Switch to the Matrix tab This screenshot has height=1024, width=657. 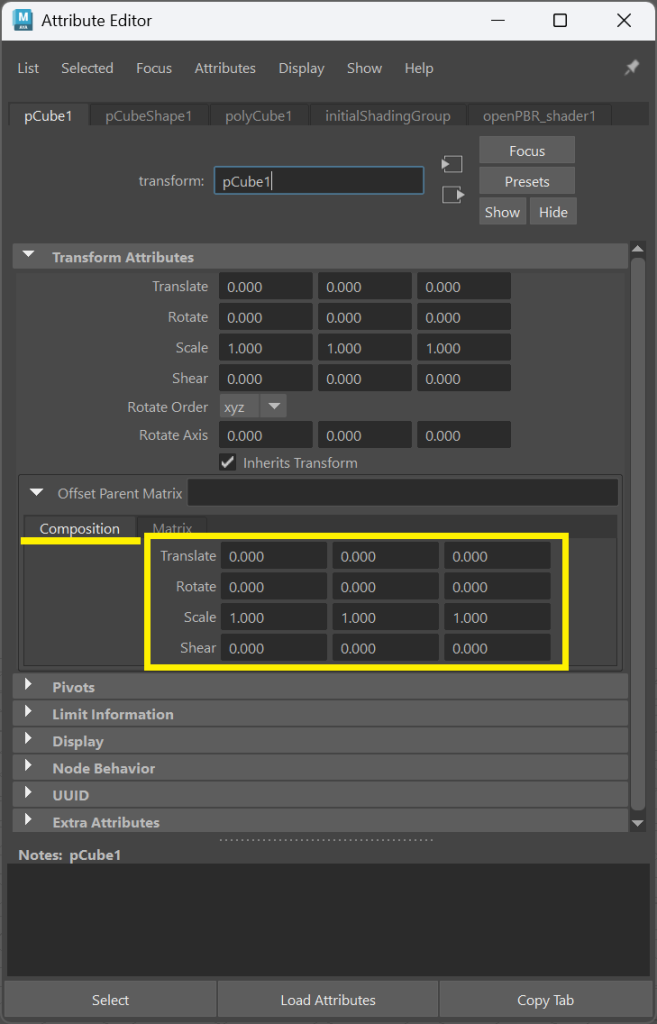click(172, 528)
